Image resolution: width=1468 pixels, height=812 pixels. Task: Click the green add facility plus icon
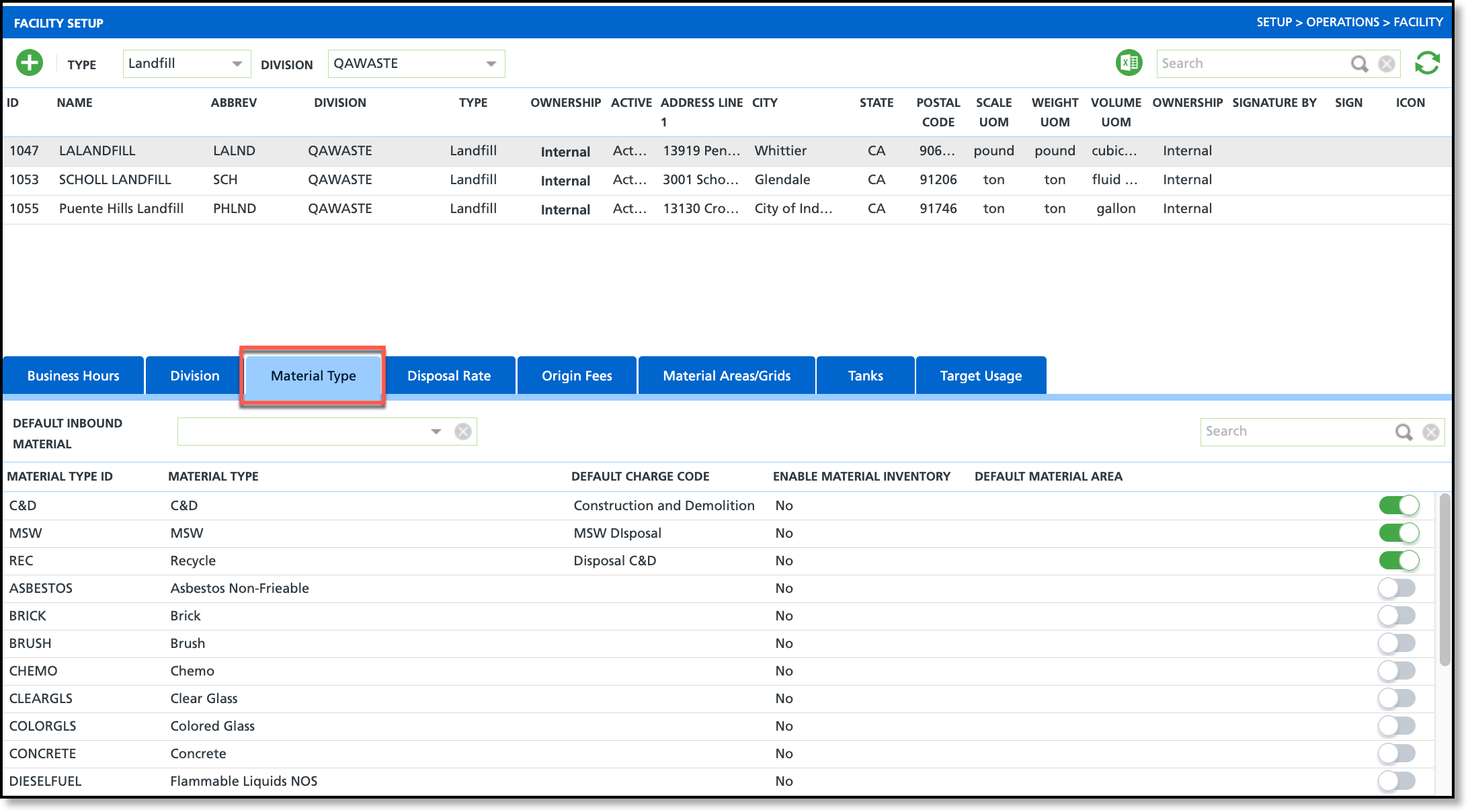pyautogui.click(x=30, y=63)
